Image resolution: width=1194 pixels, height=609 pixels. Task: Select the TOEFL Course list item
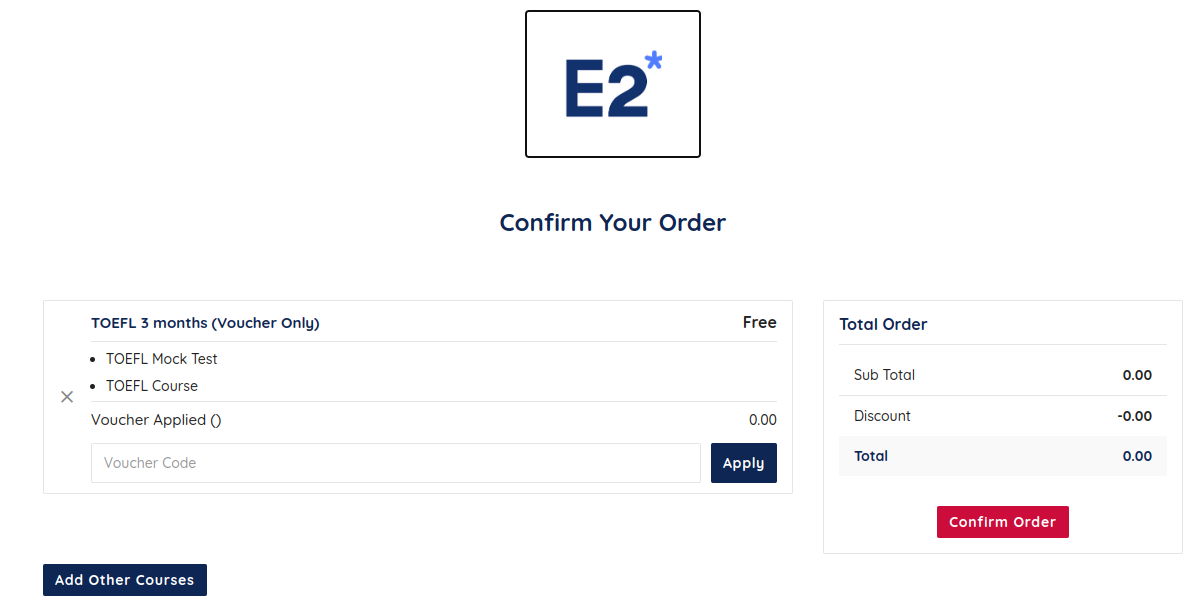click(x=150, y=385)
